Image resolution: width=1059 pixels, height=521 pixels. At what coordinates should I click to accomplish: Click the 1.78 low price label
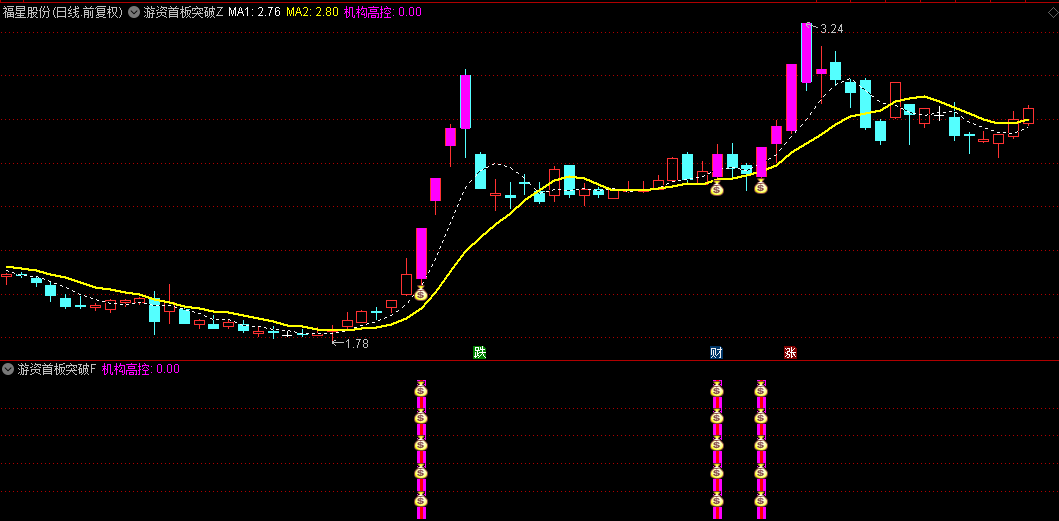click(357, 343)
